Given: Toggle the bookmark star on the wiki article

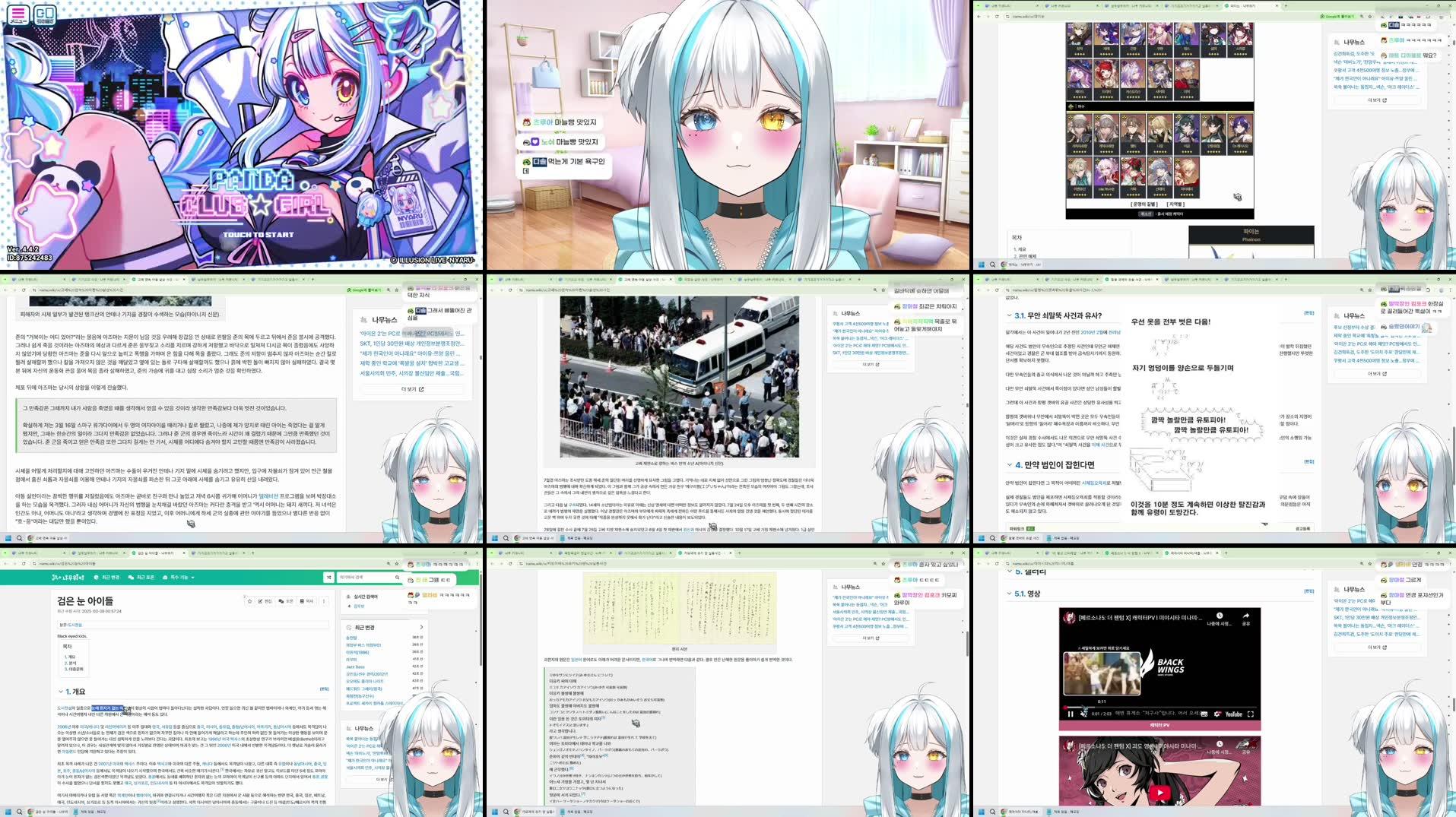Looking at the screenshot, I should coord(249,601).
